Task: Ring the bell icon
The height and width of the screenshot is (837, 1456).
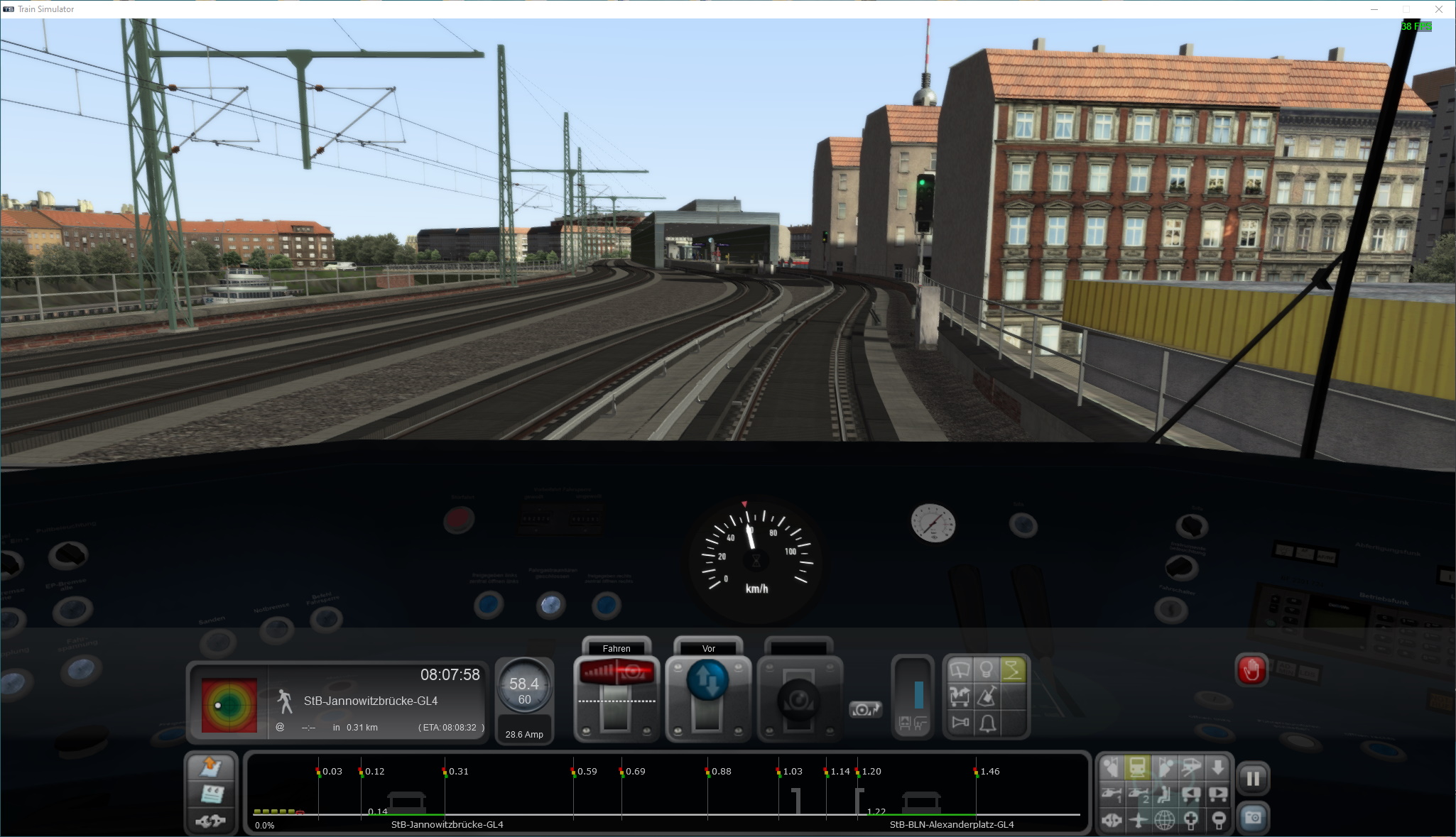Action: (x=987, y=723)
